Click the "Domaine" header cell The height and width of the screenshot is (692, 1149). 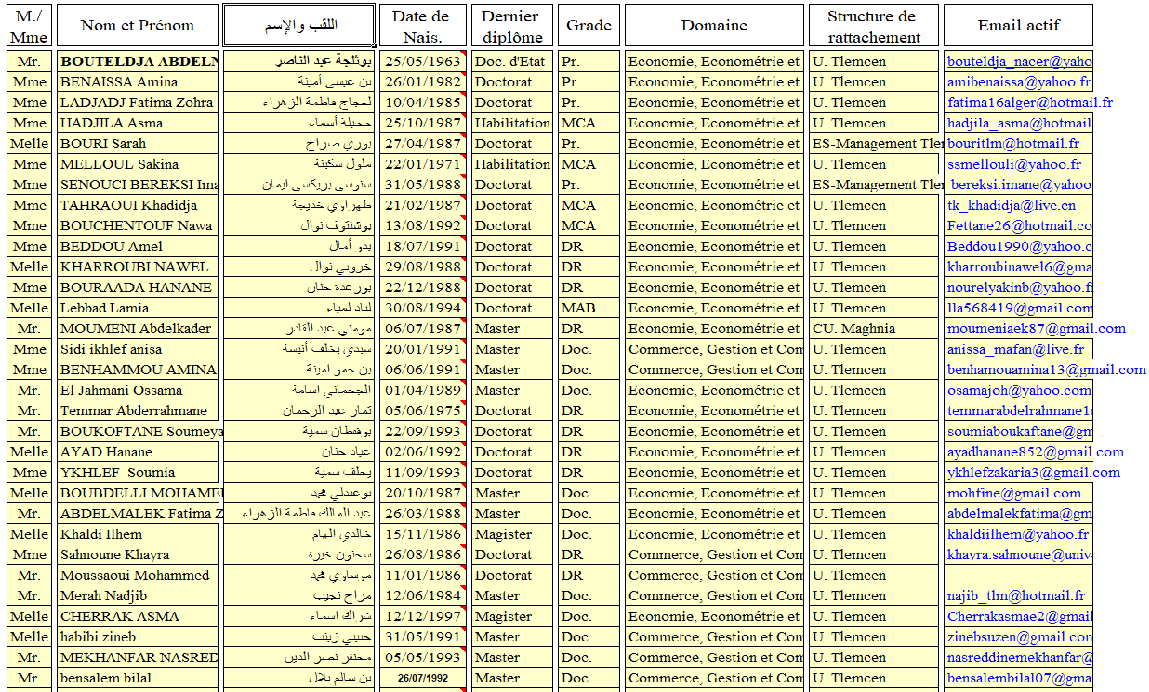coord(714,26)
